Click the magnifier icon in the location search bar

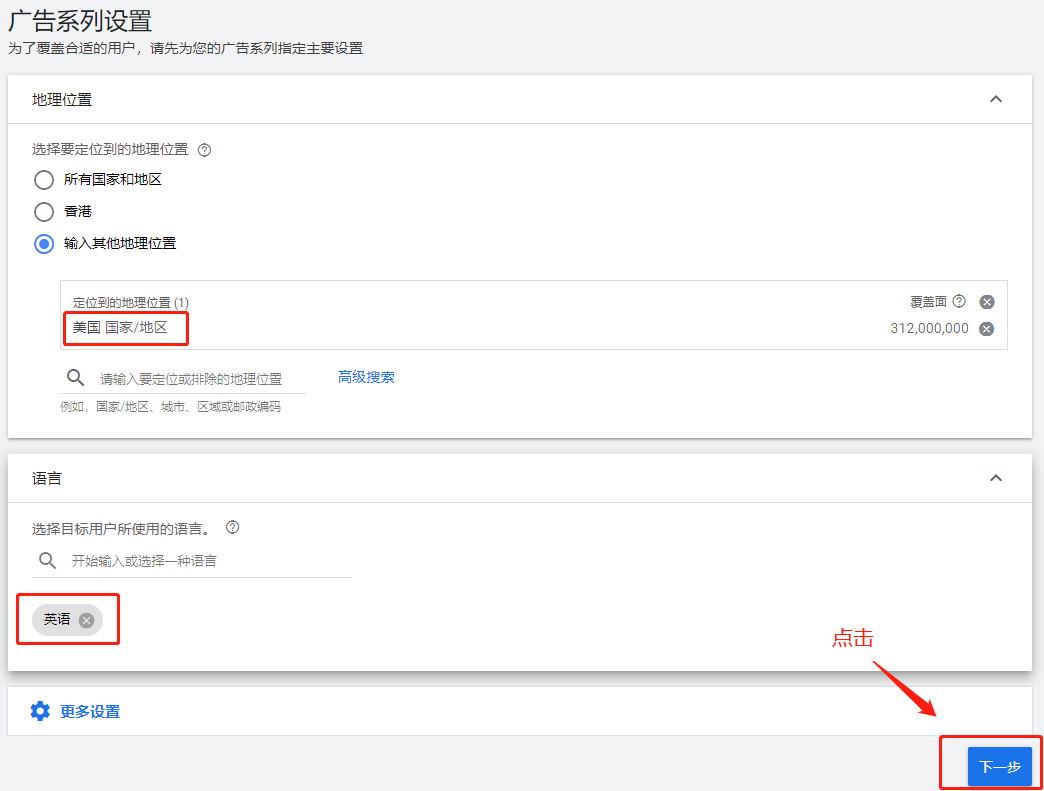[75, 377]
